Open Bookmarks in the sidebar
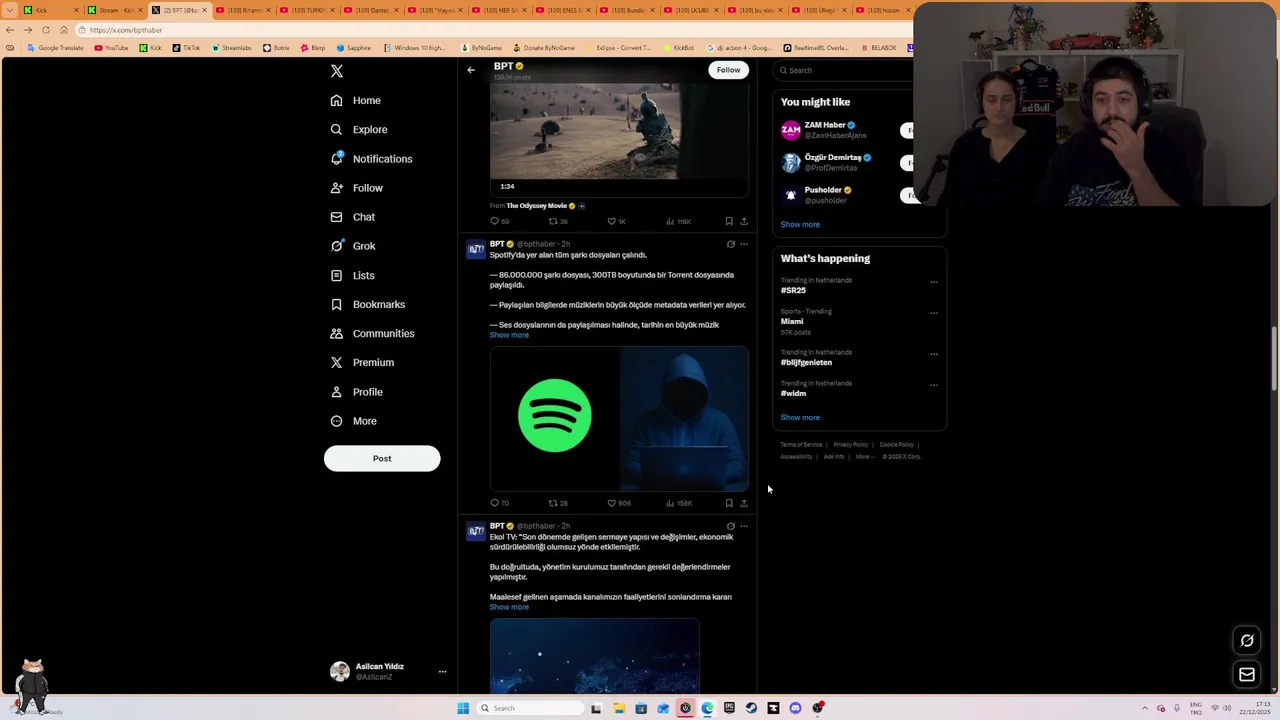The height and width of the screenshot is (720, 1280). pos(368,304)
